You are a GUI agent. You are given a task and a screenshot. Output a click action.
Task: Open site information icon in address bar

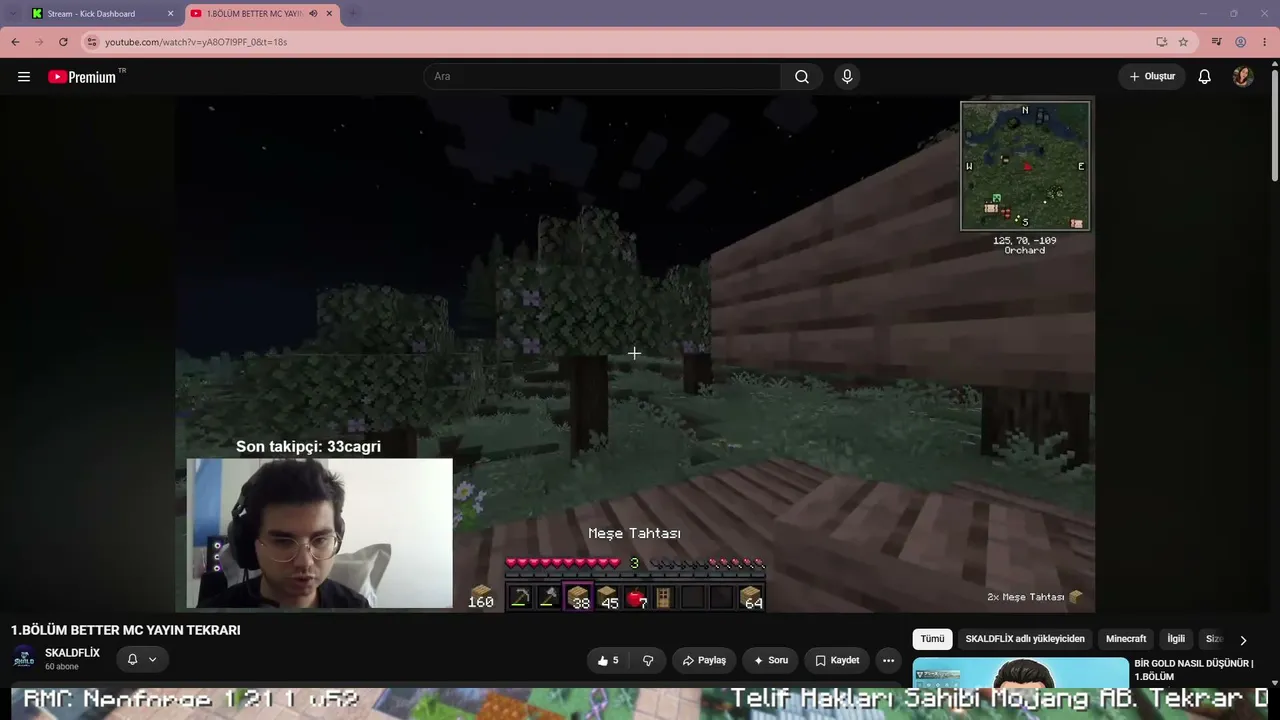pyautogui.click(x=92, y=42)
